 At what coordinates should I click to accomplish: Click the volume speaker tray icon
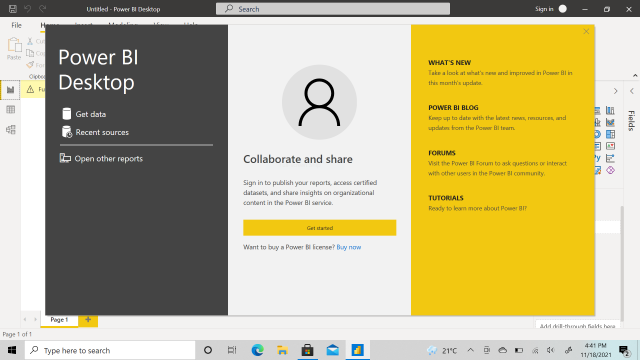[x=551, y=350]
